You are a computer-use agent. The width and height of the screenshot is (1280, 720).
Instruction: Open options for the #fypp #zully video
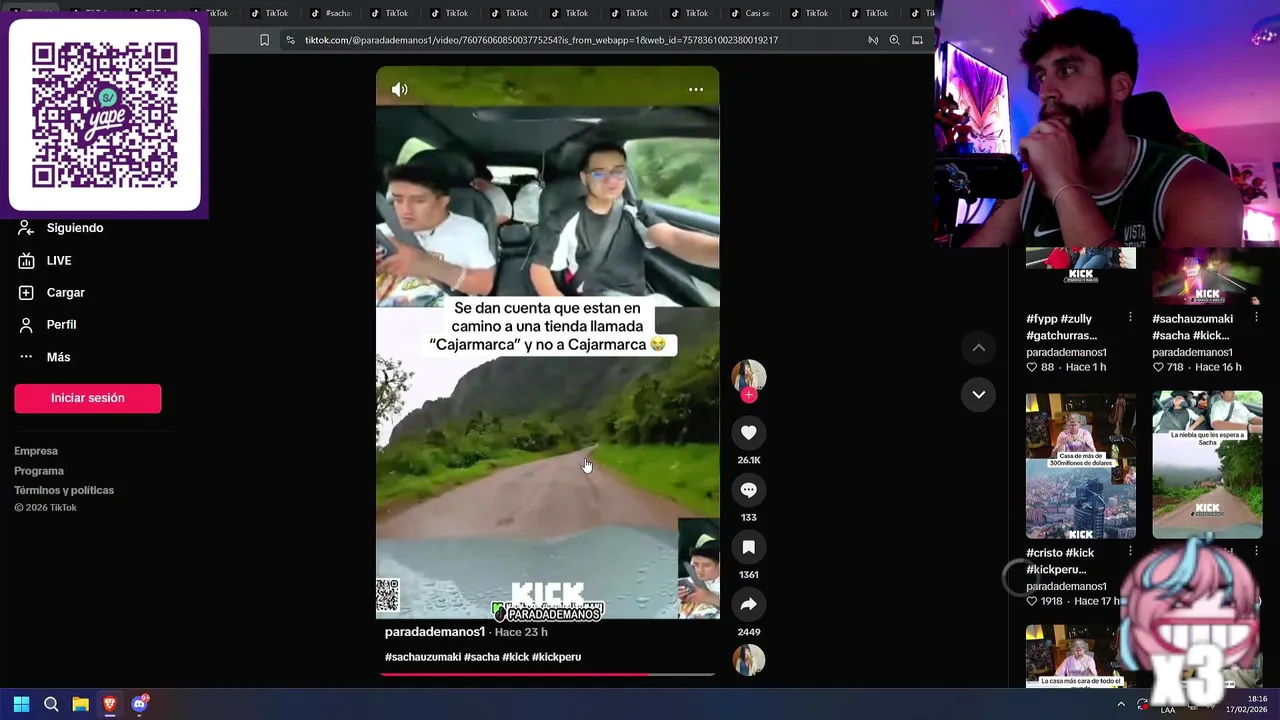pyautogui.click(x=1130, y=317)
